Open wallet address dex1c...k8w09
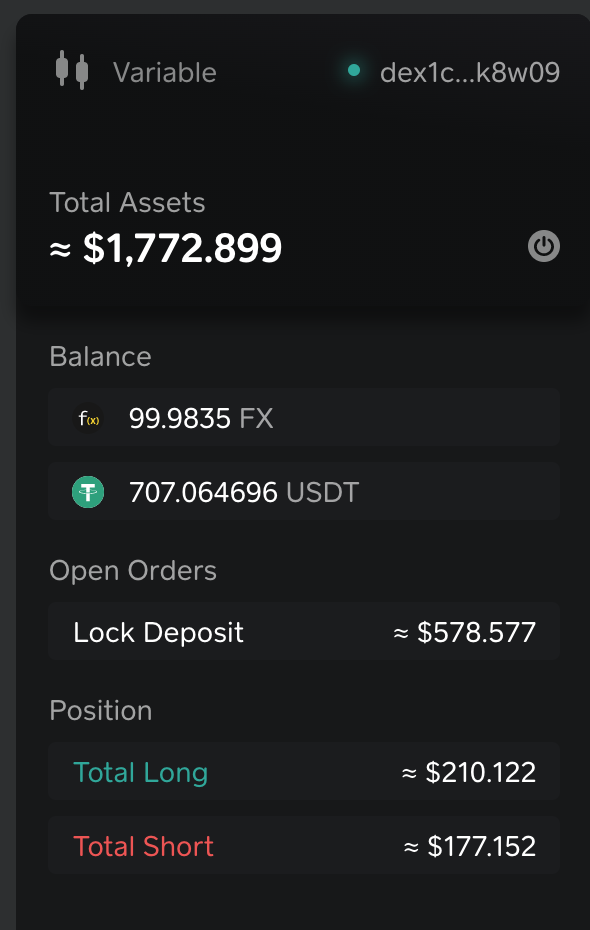The image size is (590, 930). click(x=470, y=72)
